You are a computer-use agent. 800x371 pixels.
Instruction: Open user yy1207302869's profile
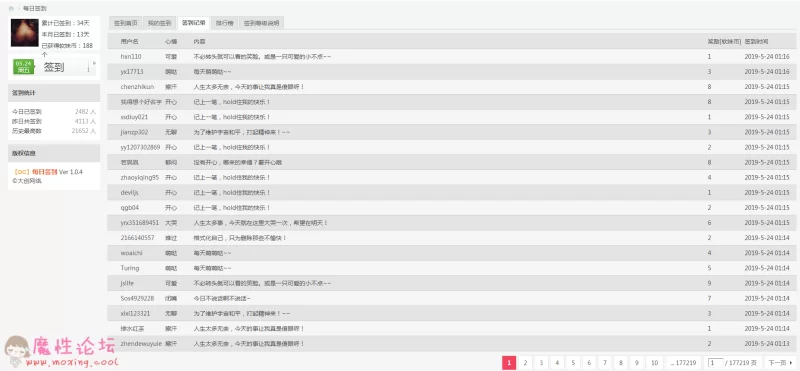[140, 147]
